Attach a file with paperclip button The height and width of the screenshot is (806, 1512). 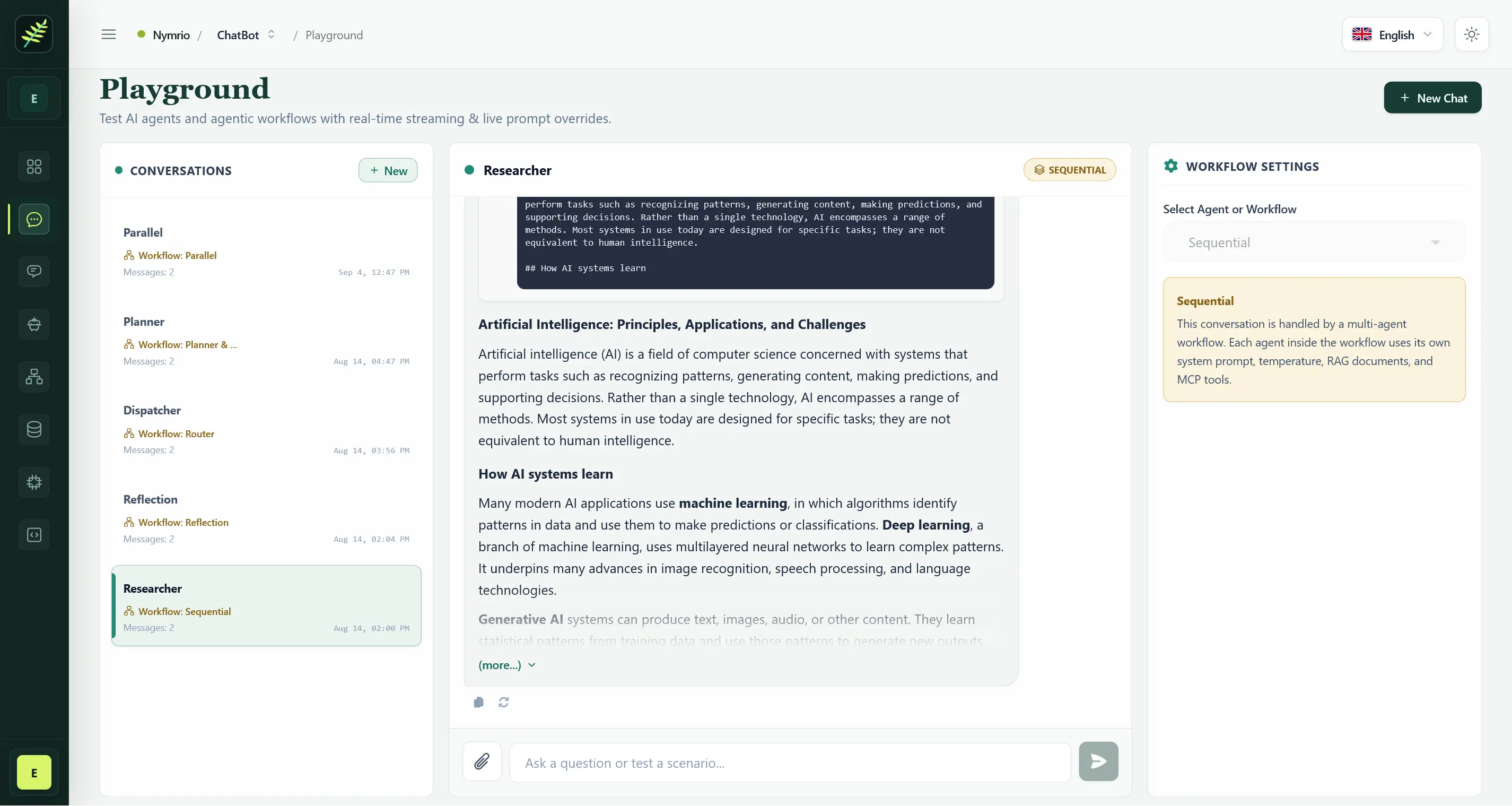coord(482,762)
